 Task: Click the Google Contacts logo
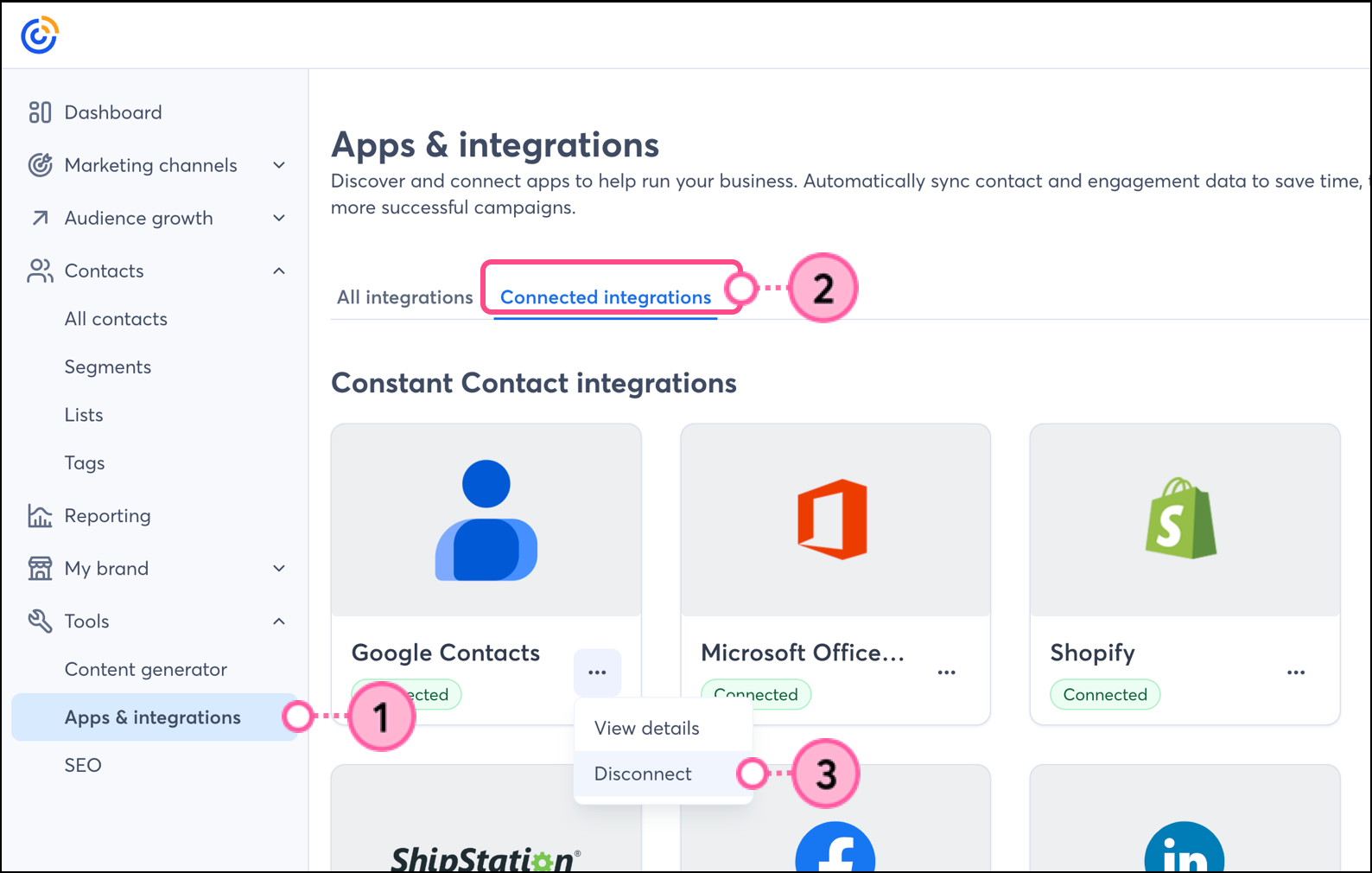(x=486, y=520)
